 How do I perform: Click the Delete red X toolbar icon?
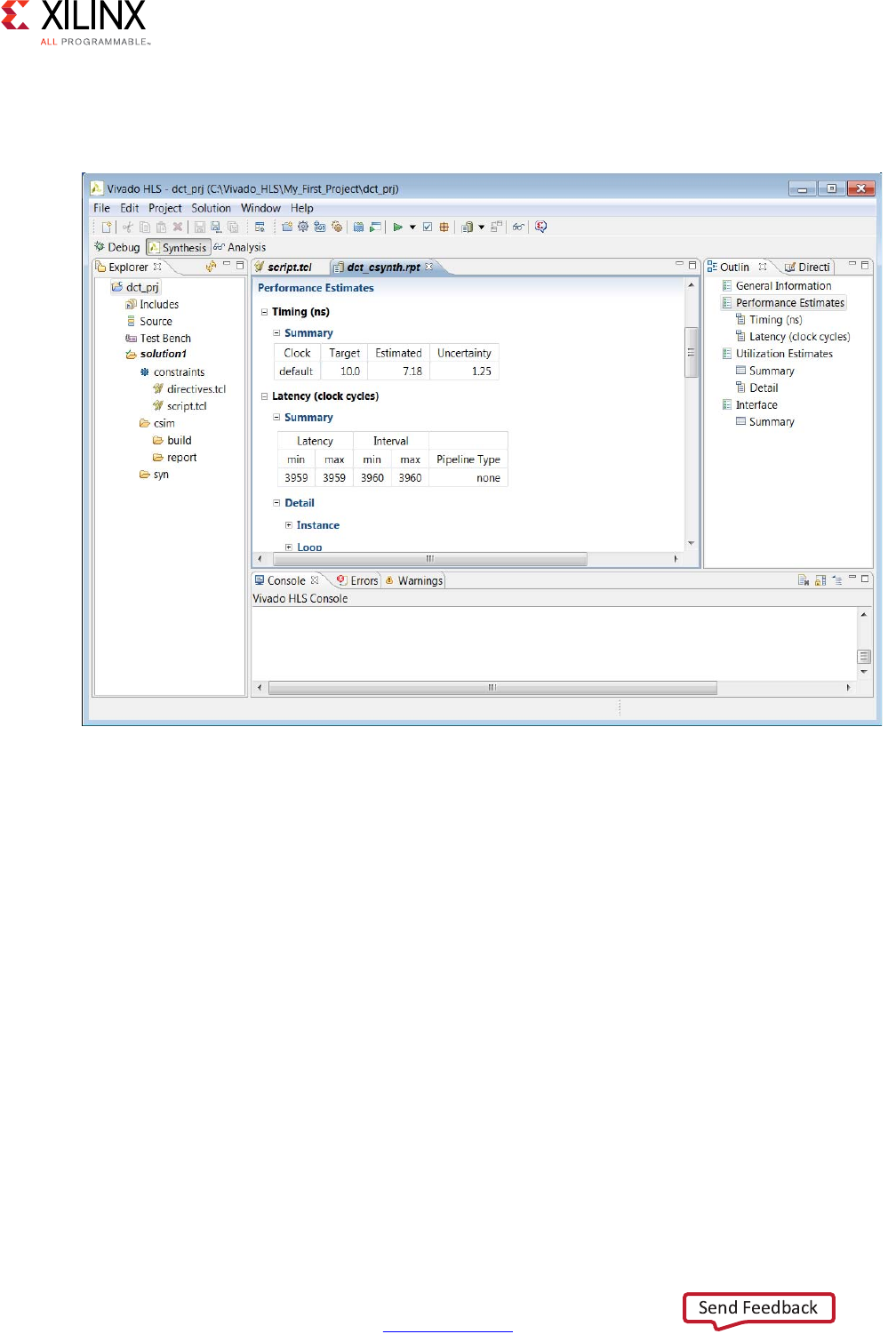tap(178, 227)
